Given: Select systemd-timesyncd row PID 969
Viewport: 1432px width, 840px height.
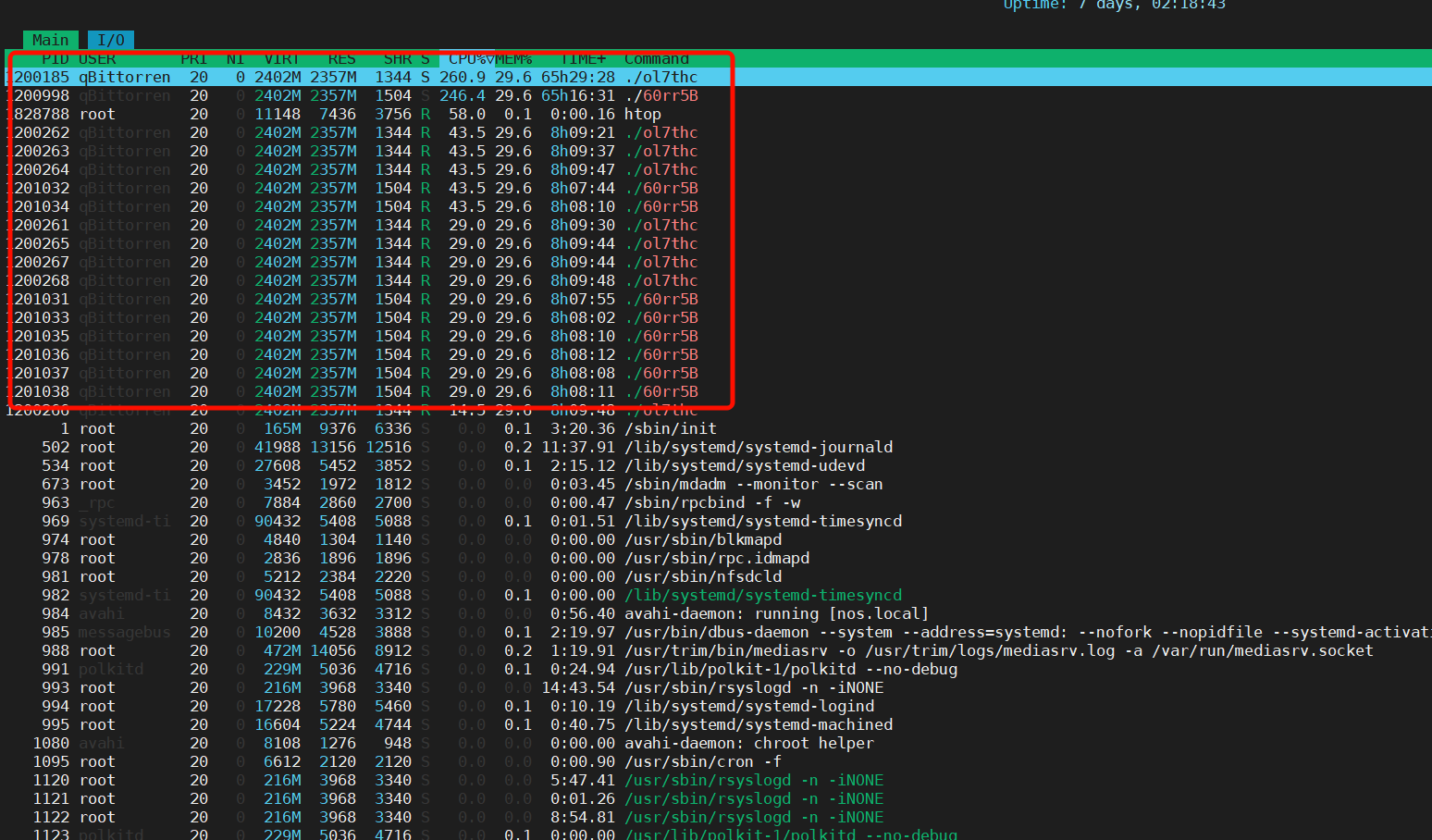Looking at the screenshot, I should tap(718, 521).
